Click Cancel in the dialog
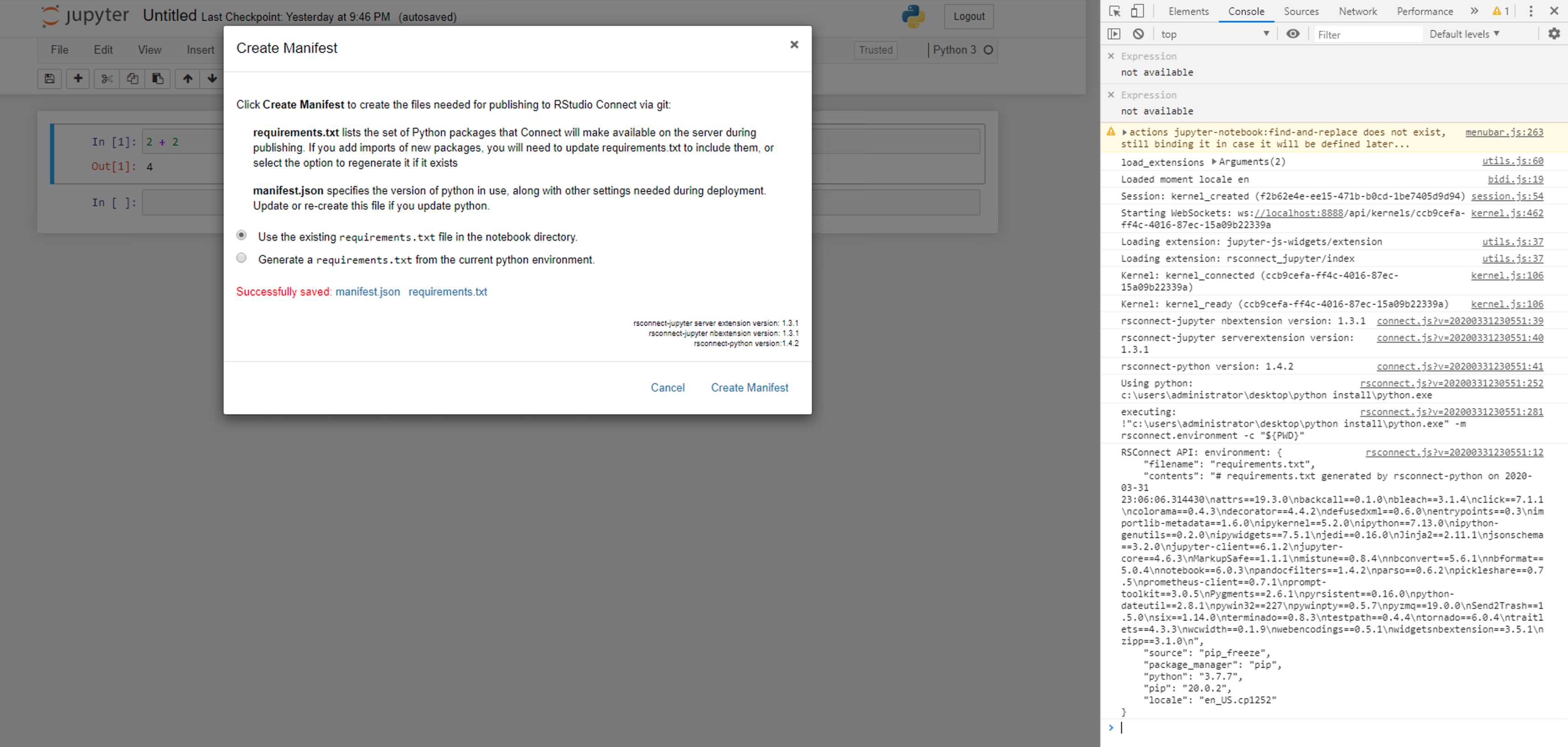 click(x=667, y=387)
